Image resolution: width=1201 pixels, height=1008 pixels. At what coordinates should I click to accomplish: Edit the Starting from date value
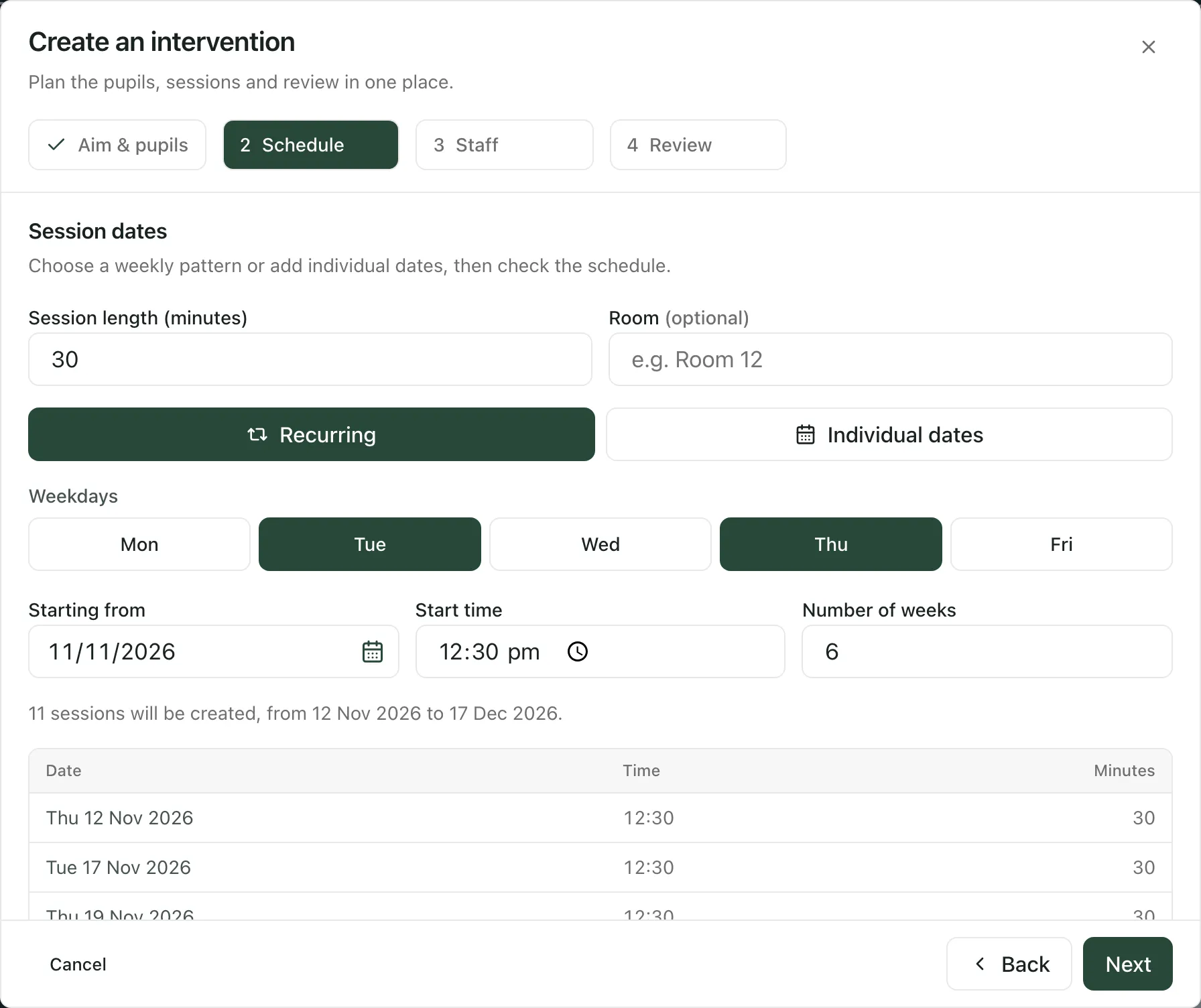tap(112, 651)
